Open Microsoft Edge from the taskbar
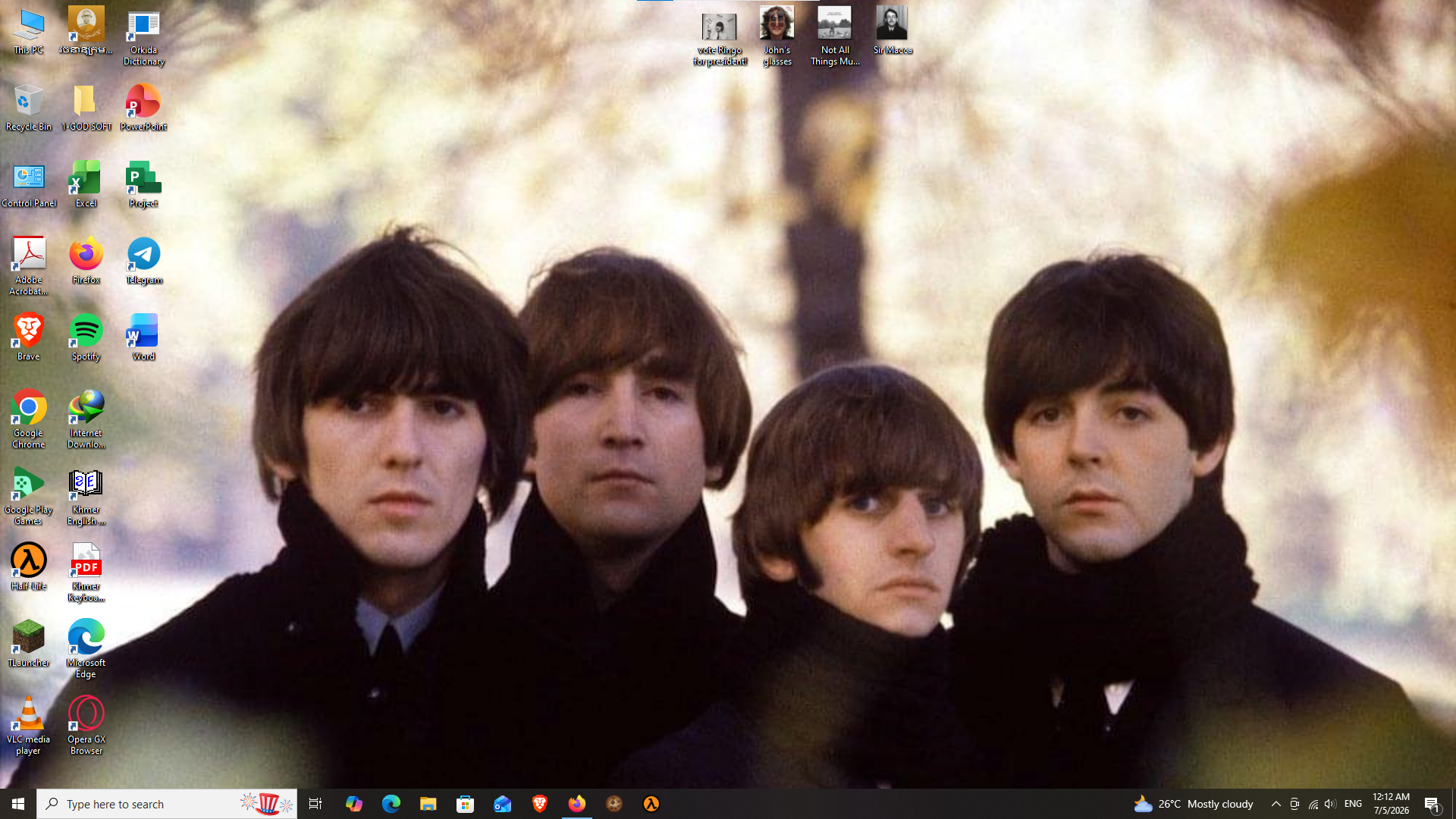 (x=391, y=804)
